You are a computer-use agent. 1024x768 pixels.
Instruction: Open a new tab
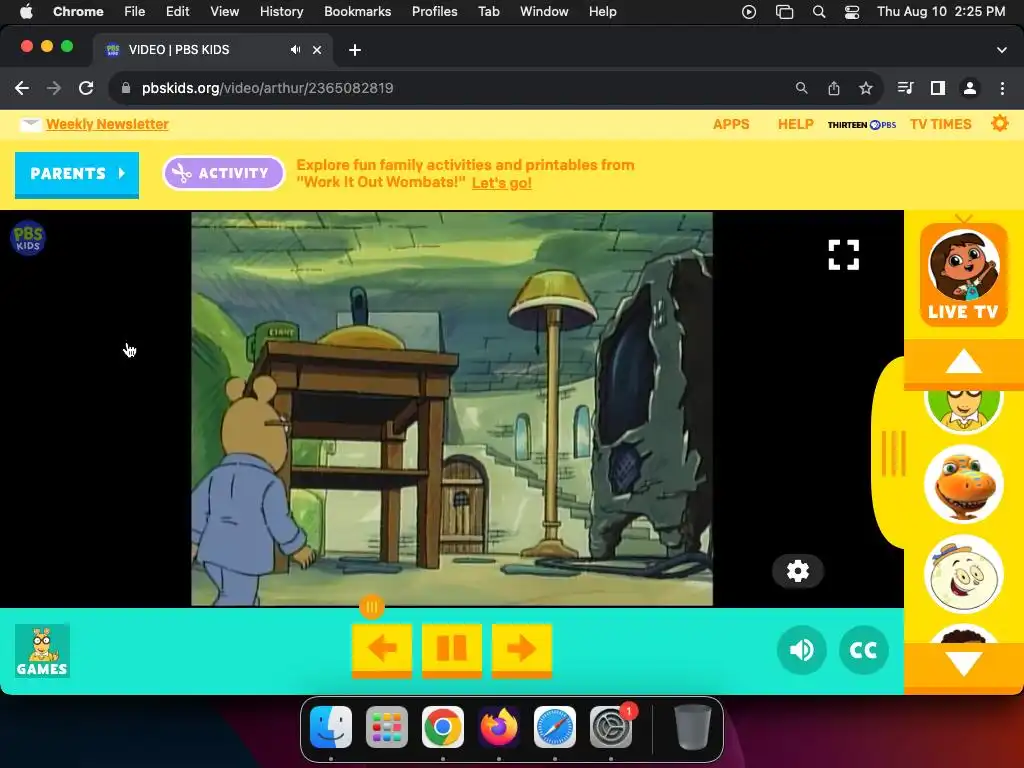tap(355, 50)
